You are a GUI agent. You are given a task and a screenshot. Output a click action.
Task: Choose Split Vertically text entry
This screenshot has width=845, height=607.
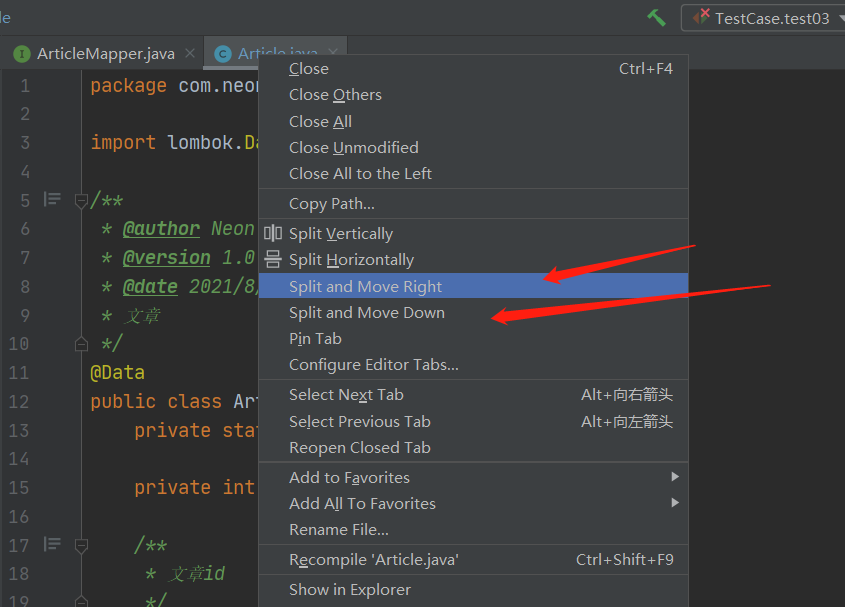pos(341,234)
